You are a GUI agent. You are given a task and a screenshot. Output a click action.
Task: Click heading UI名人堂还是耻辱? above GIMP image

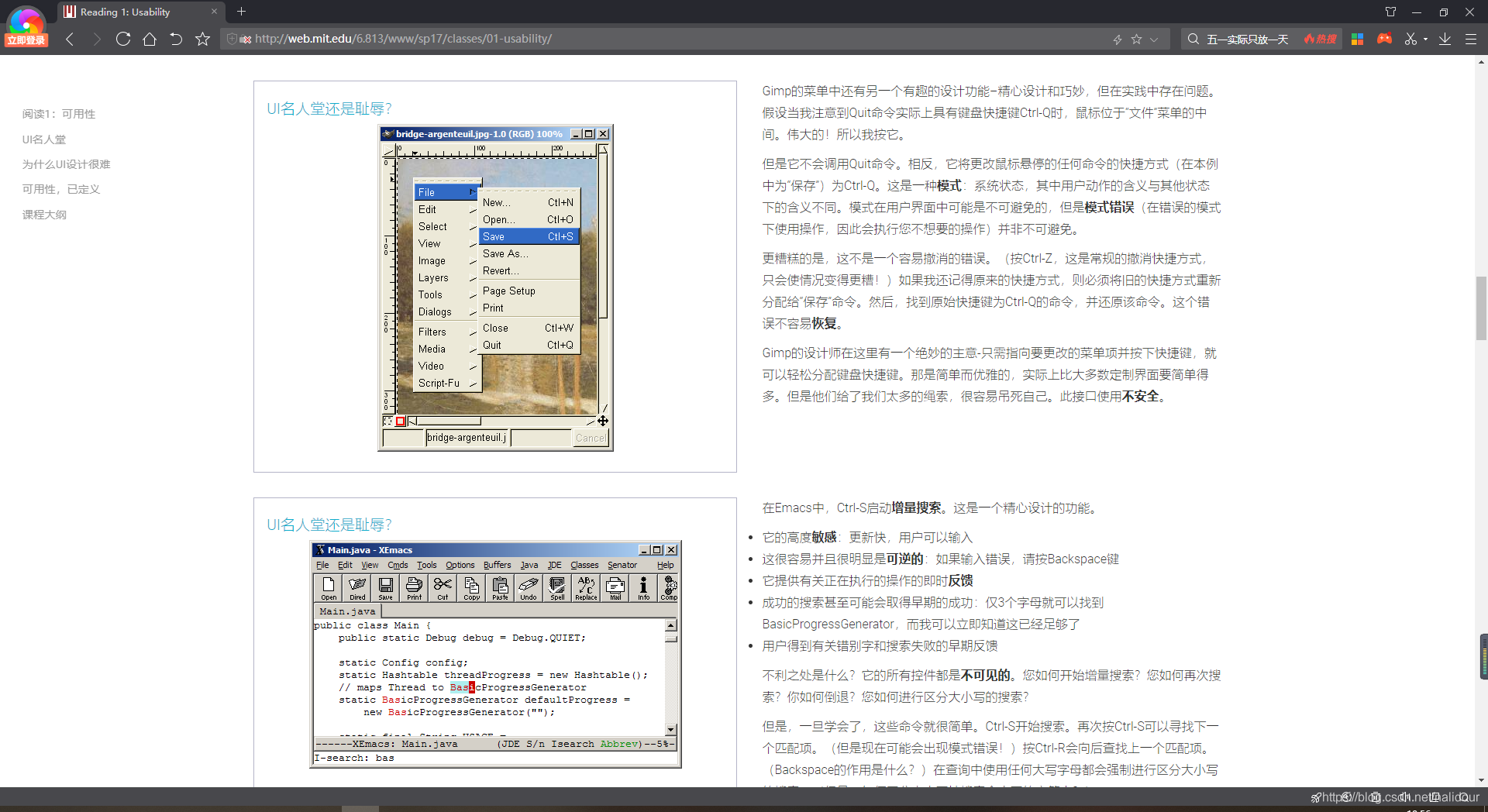(x=329, y=108)
